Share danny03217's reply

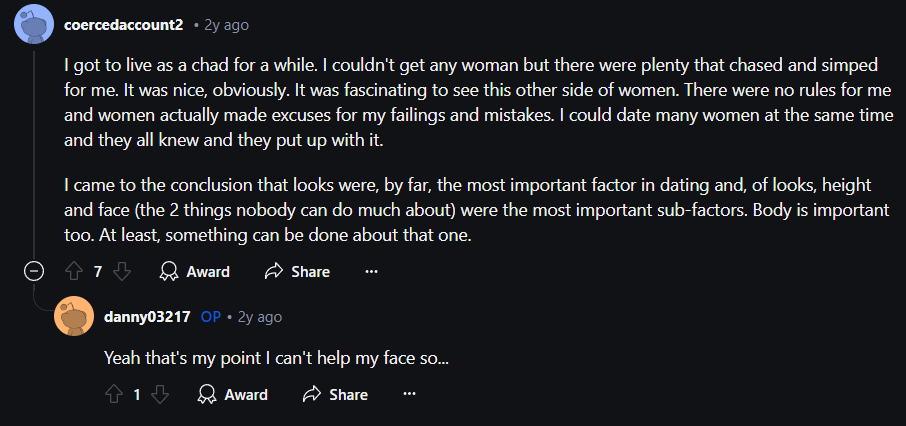(335, 394)
